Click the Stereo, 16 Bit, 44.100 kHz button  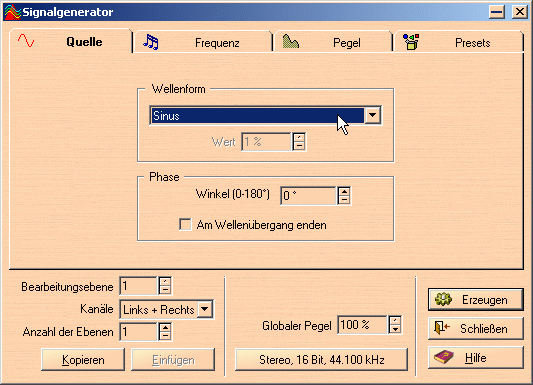point(321,360)
